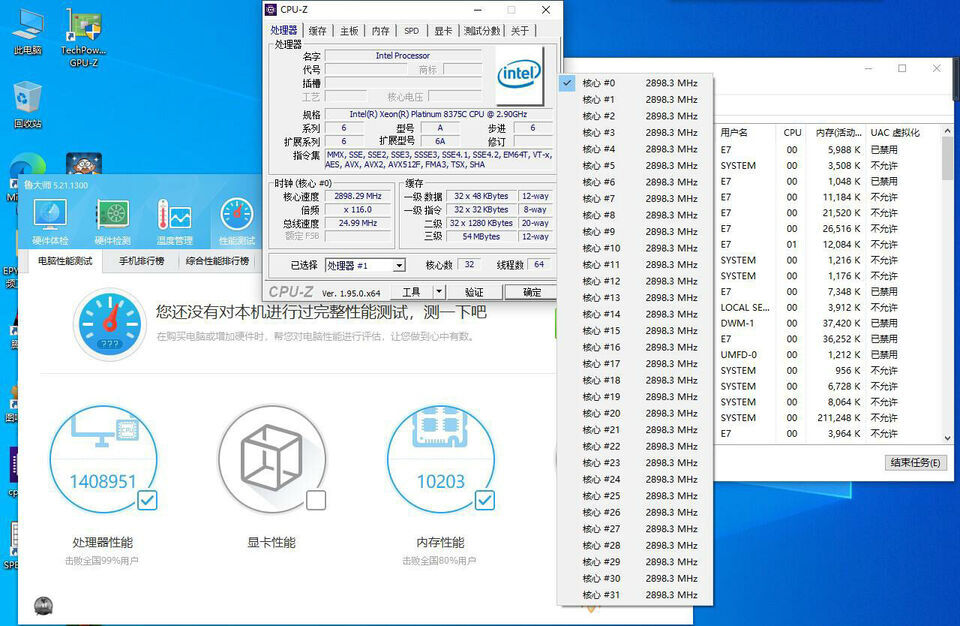Open 硬件检测 hardware detection icon
The width and height of the screenshot is (960, 626).
(x=113, y=221)
